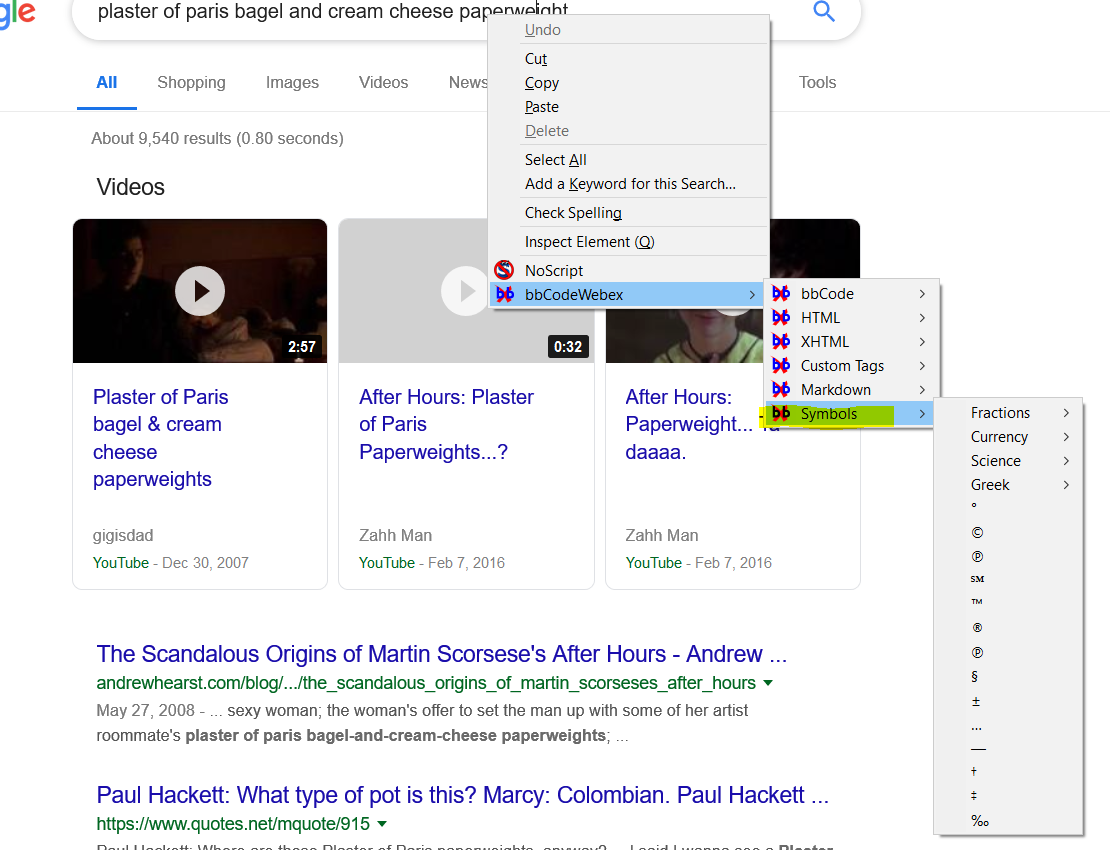The image size is (1110, 850).
Task: Expand the HTML submenu arrow
Action: click(x=922, y=318)
